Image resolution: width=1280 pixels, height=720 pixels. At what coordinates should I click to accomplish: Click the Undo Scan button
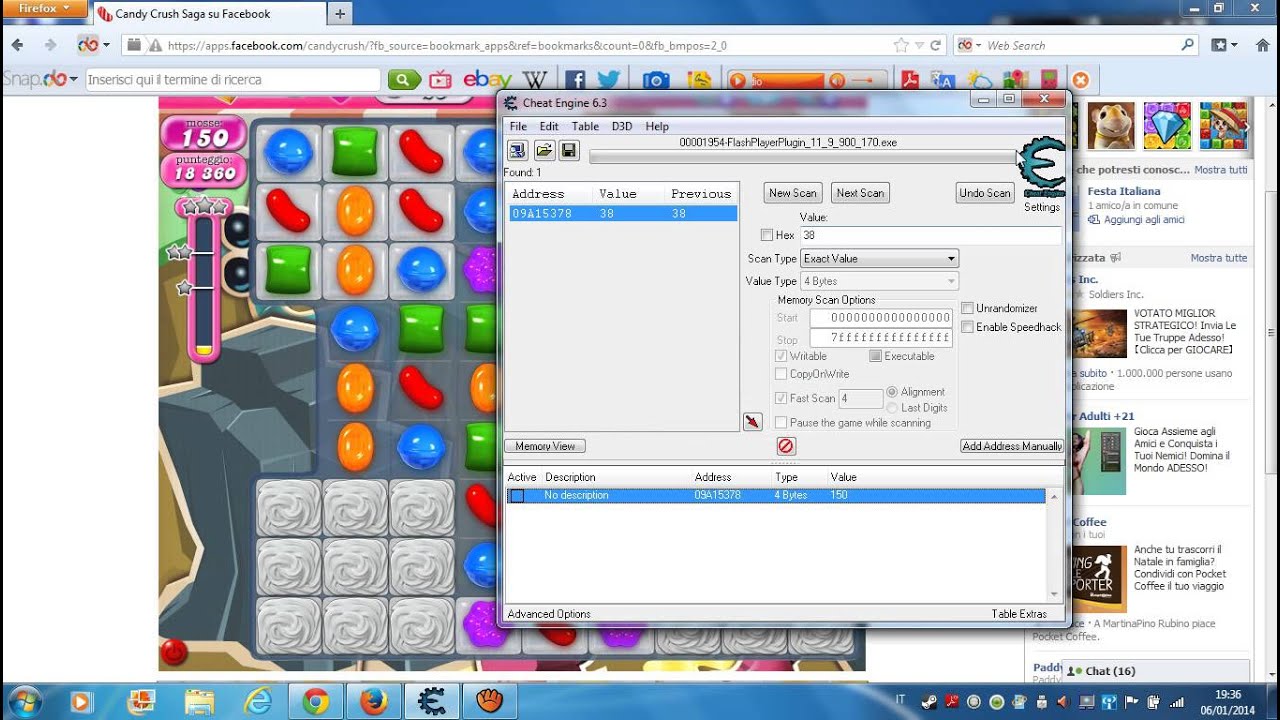click(x=985, y=193)
